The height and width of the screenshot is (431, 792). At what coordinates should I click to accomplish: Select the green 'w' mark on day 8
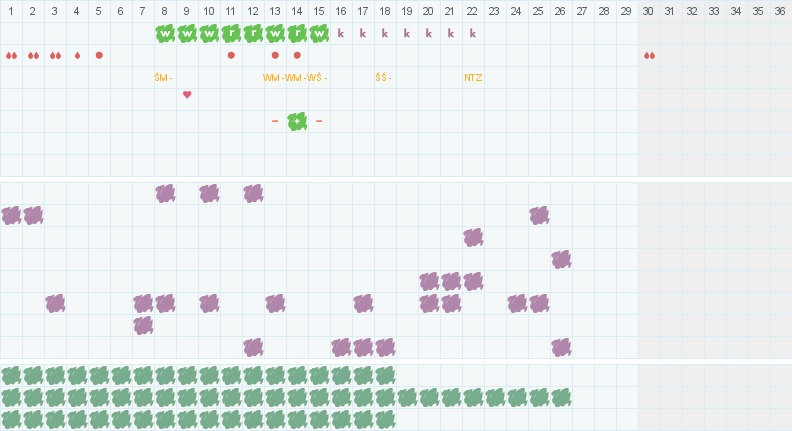165,34
